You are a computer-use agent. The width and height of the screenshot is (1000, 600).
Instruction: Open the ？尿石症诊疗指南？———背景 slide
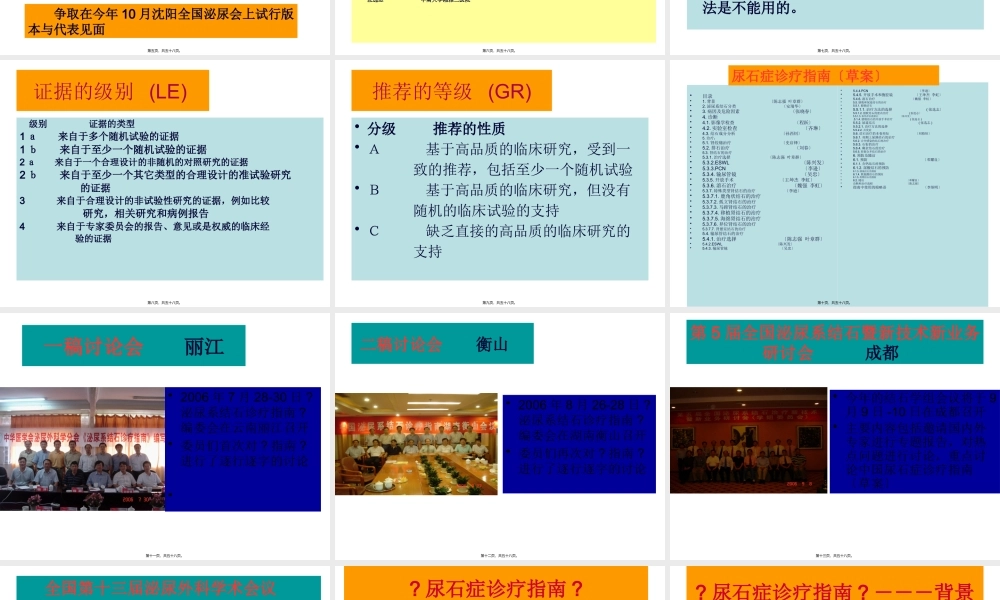coord(836,584)
